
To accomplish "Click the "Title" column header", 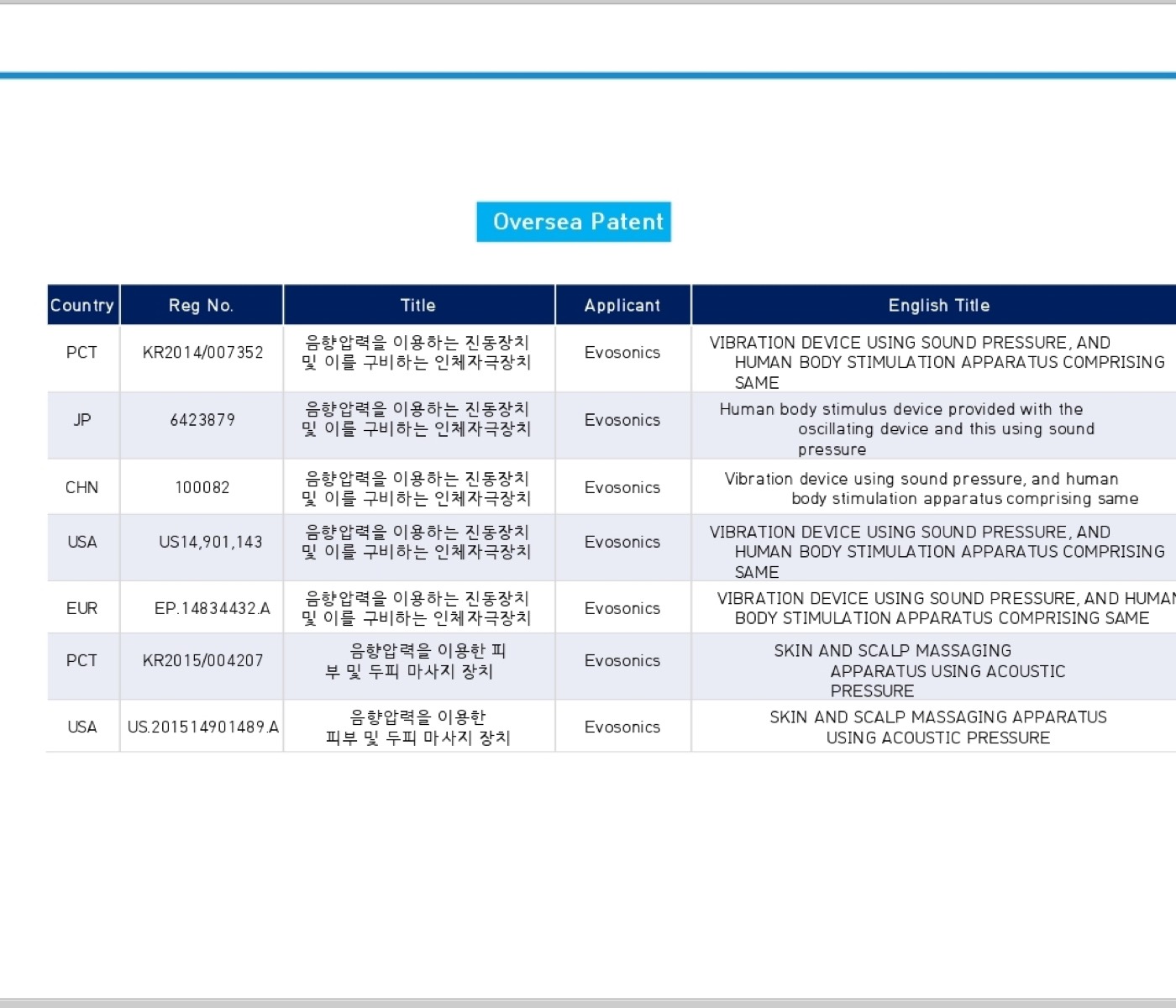I will point(418,305).
